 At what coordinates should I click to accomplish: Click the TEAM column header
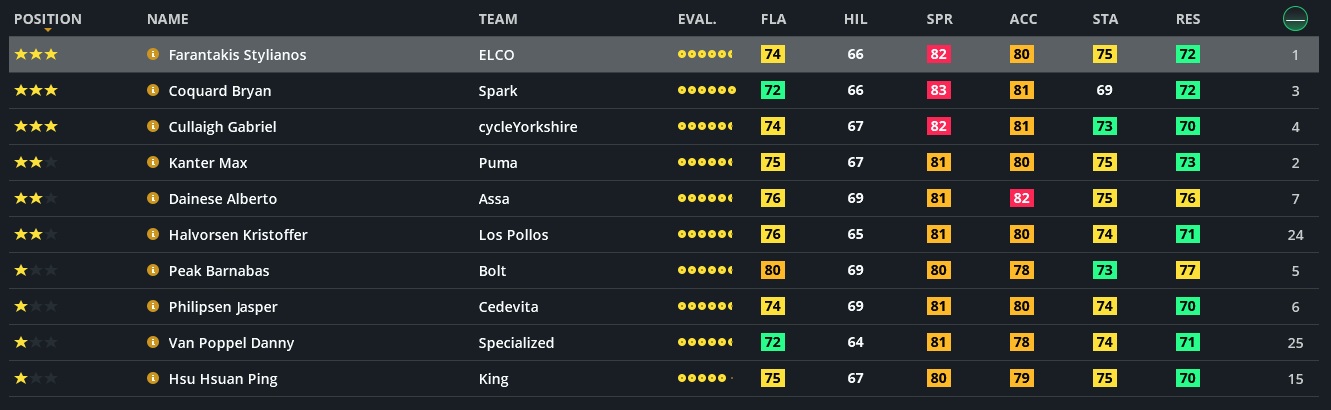click(498, 19)
